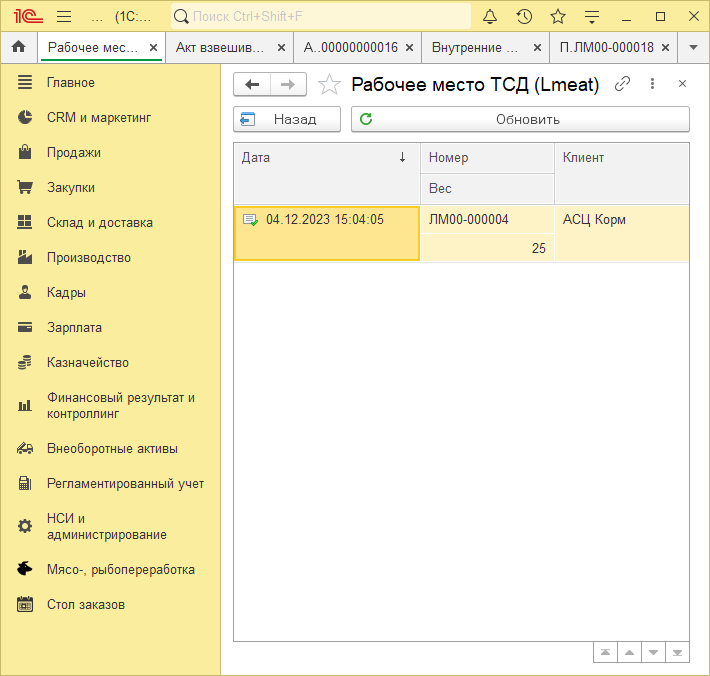Click НСИ и администрирование gear icon
This screenshot has width=710, height=676.
pyautogui.click(x=25, y=526)
